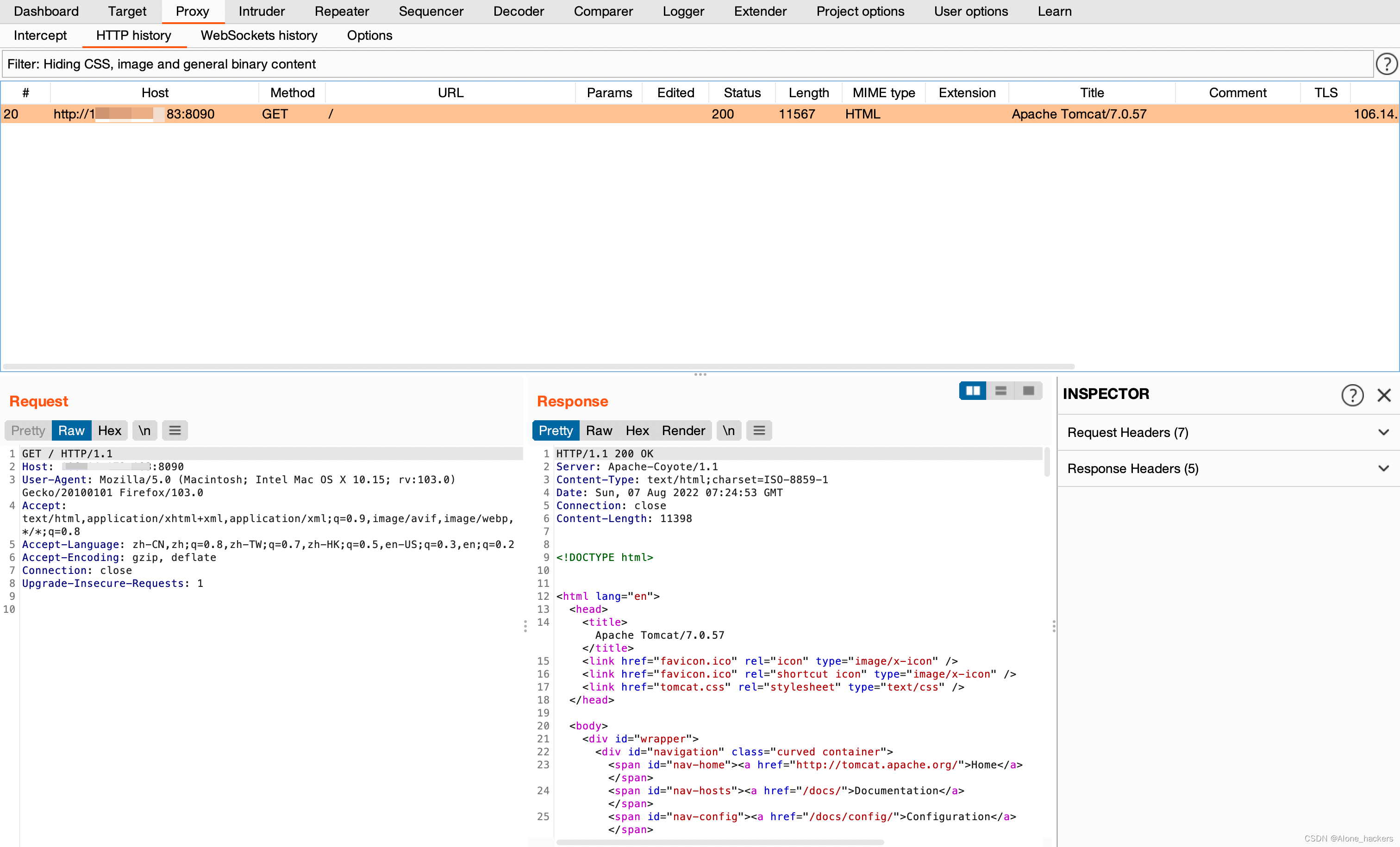Select top-bottom split layout icon
Image resolution: width=1400 pixels, height=847 pixels.
[1000, 391]
